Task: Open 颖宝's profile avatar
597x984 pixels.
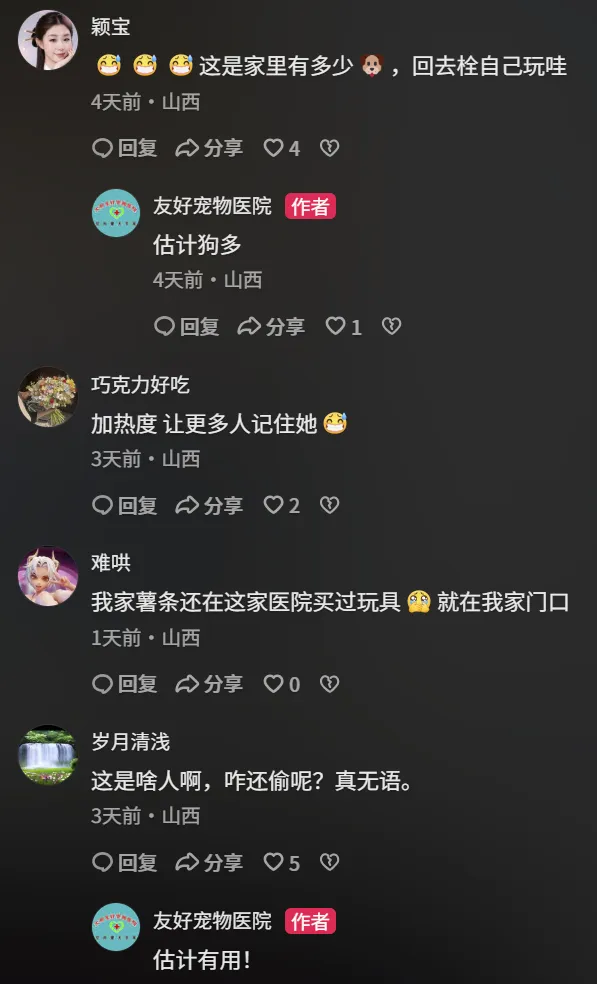Action: tap(48, 40)
